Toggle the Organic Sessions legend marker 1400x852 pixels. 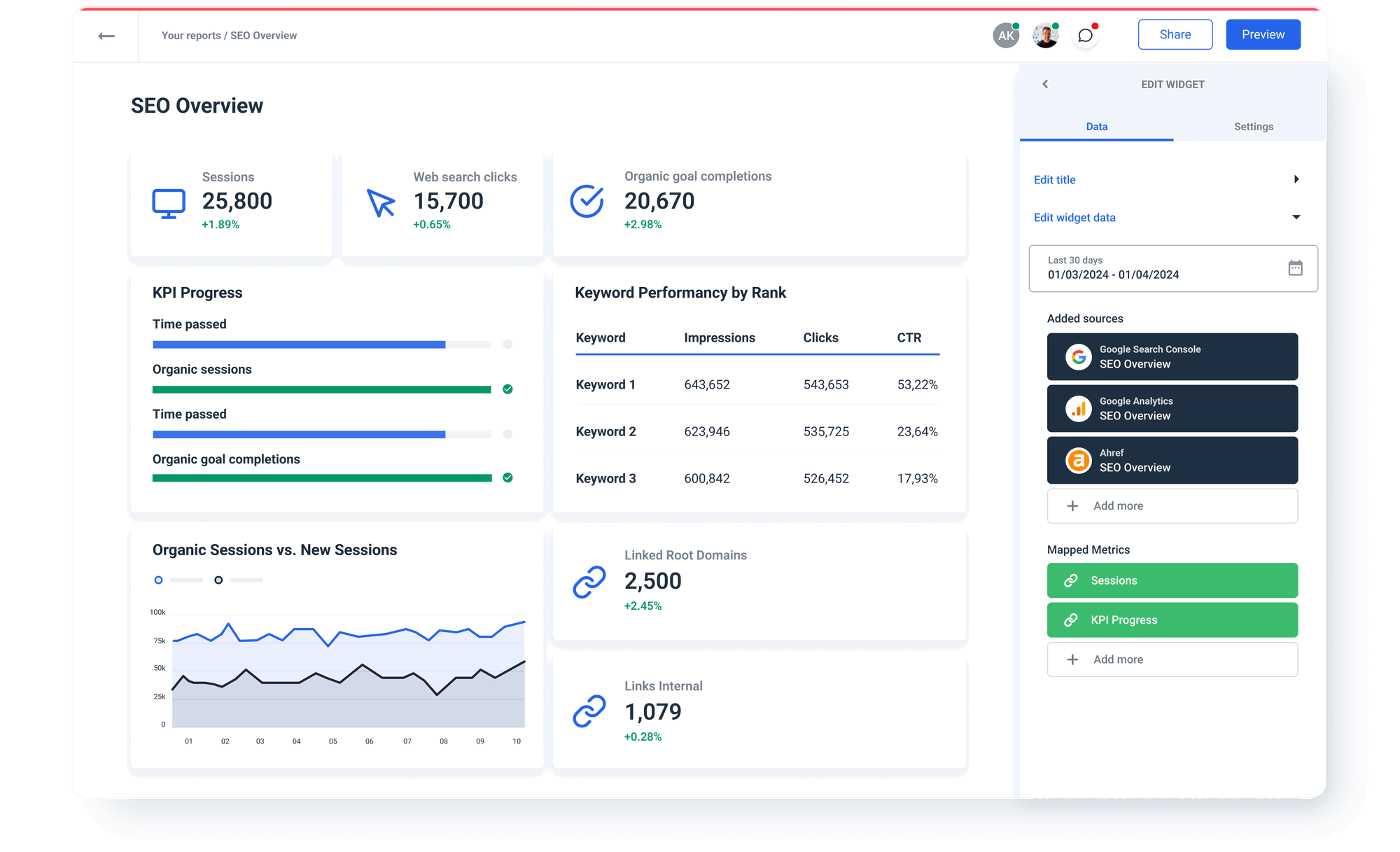tap(158, 580)
